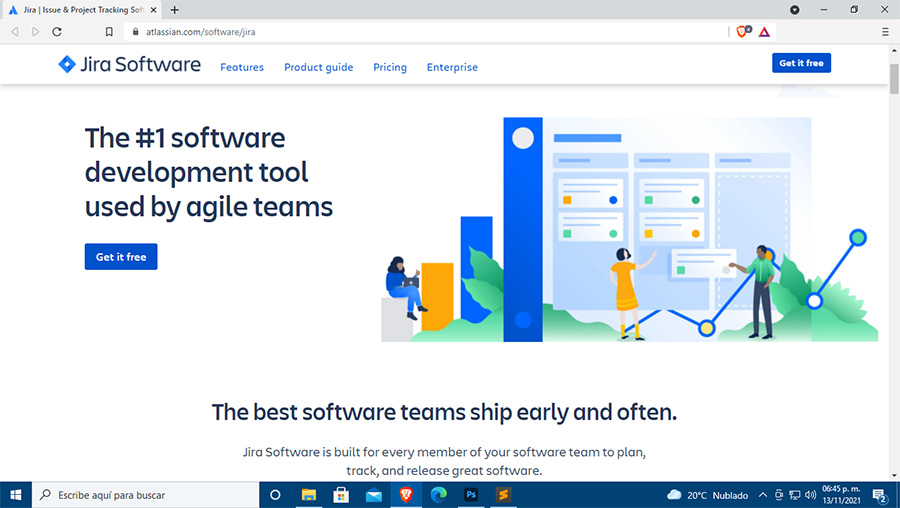This screenshot has width=900, height=508.
Task: Go back with browser back arrow
Action: pos(15,32)
